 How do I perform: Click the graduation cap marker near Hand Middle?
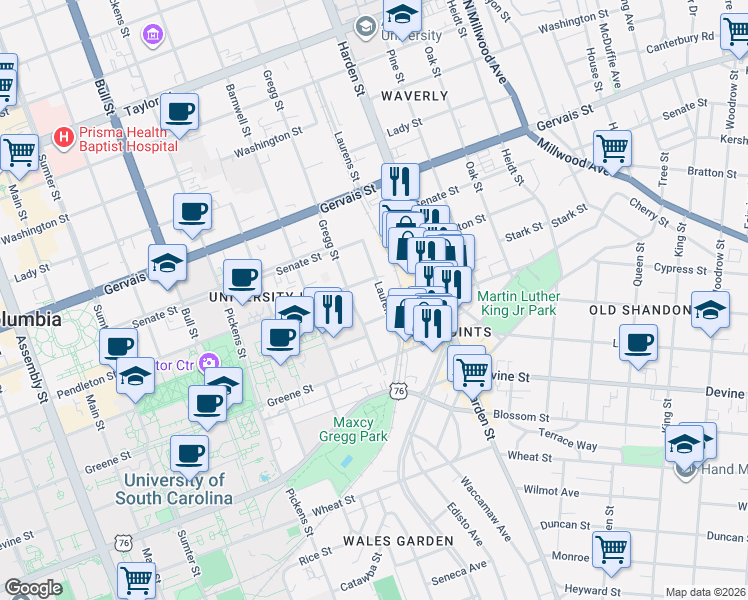click(x=684, y=447)
